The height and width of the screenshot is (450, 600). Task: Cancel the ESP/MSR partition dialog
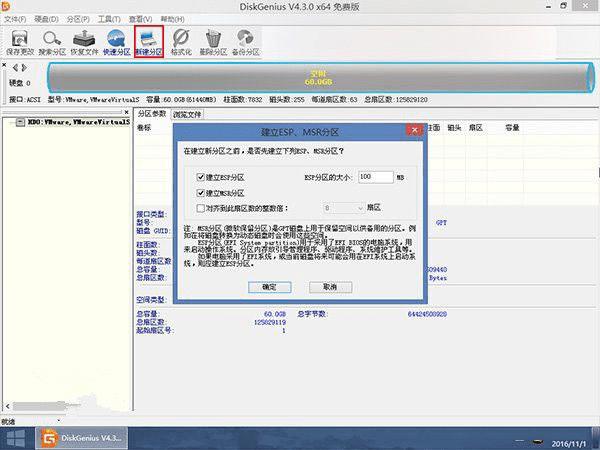pos(330,287)
